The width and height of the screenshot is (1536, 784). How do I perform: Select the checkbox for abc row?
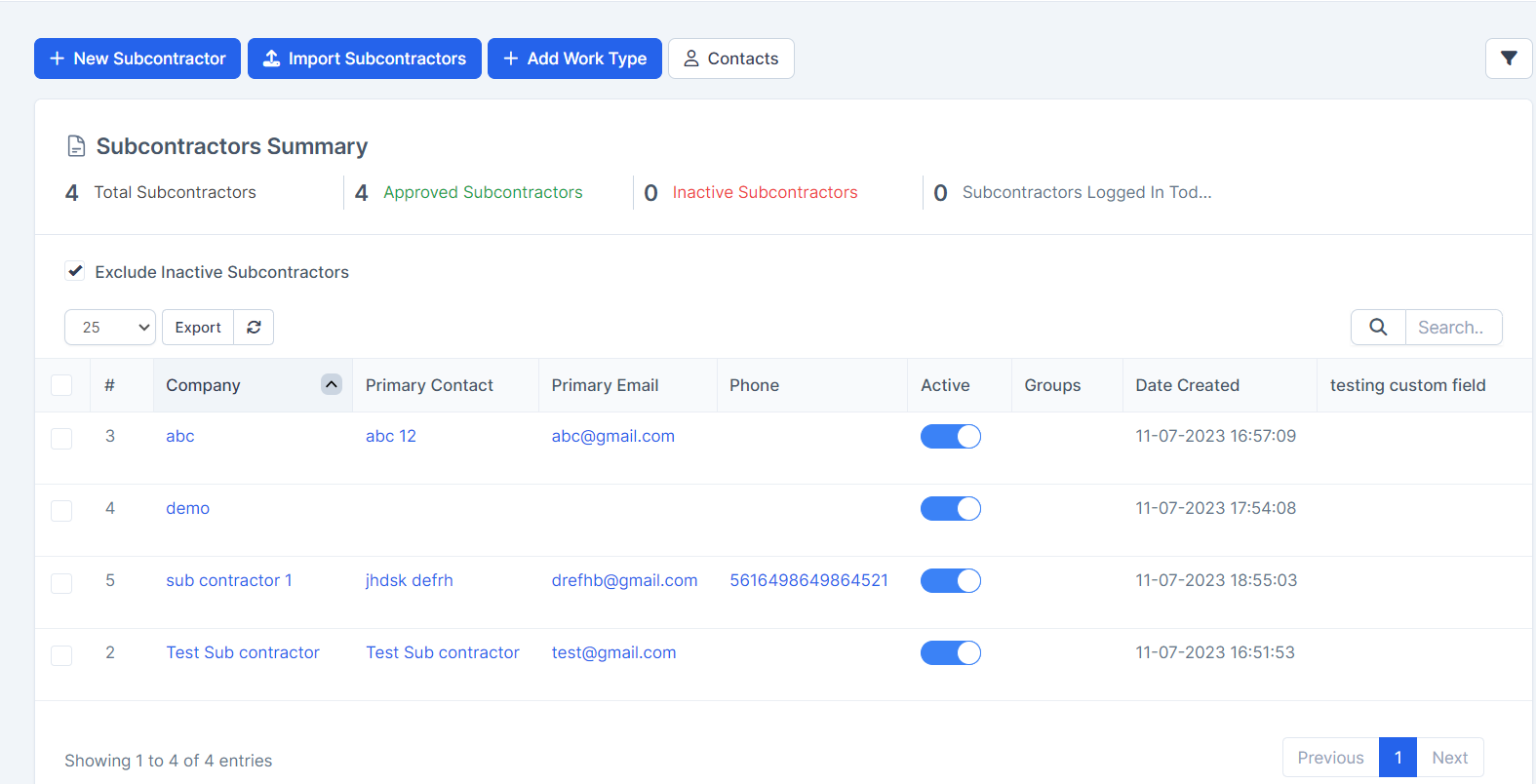[x=61, y=439]
